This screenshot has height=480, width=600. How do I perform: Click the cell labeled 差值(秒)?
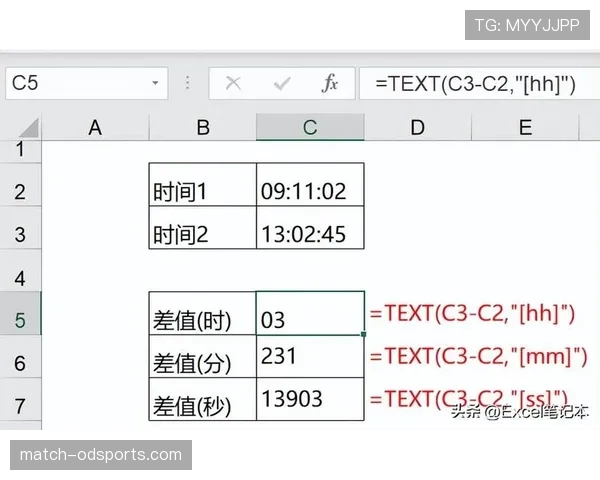point(202,399)
